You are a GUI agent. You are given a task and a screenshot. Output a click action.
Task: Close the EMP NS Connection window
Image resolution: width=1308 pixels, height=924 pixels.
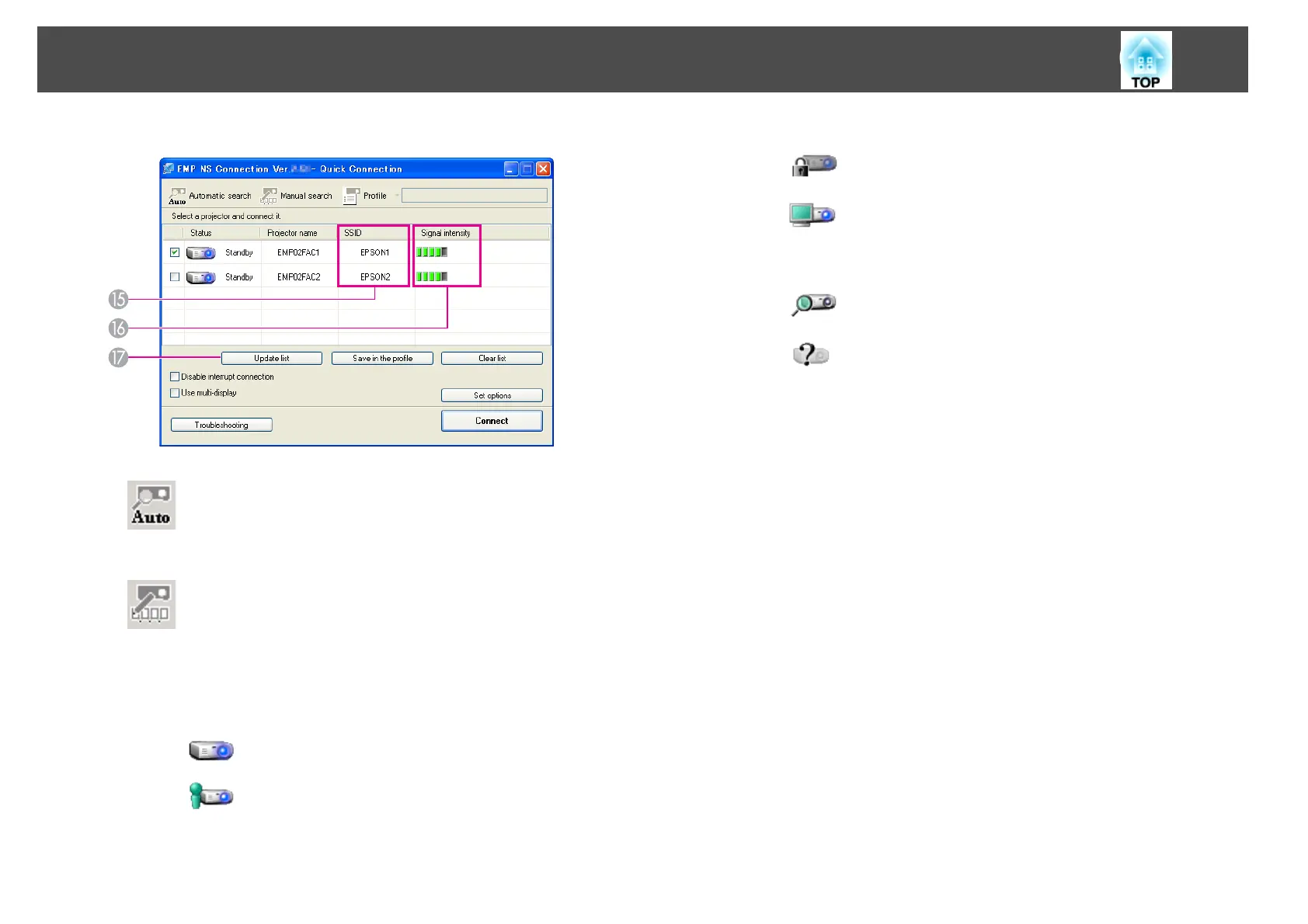pyautogui.click(x=544, y=168)
